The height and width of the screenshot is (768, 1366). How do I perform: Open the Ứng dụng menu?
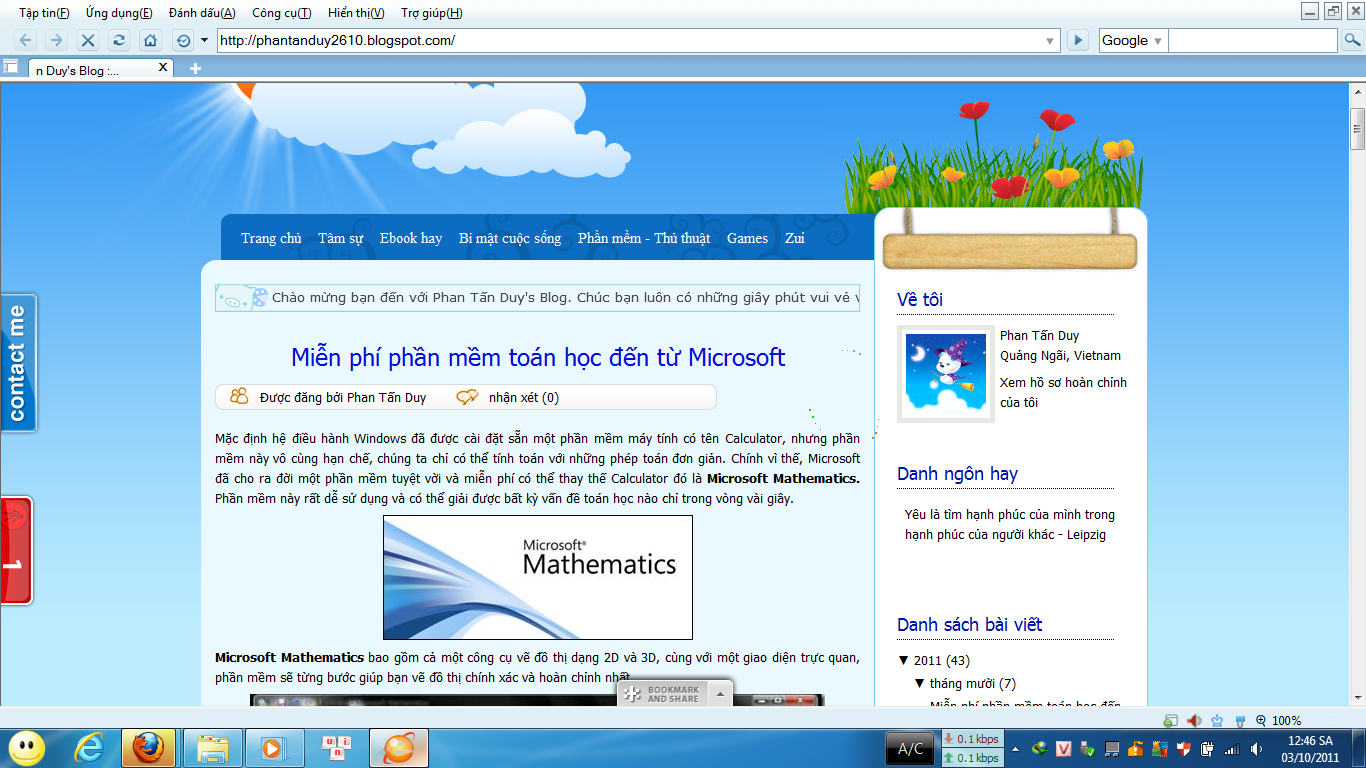coord(119,13)
